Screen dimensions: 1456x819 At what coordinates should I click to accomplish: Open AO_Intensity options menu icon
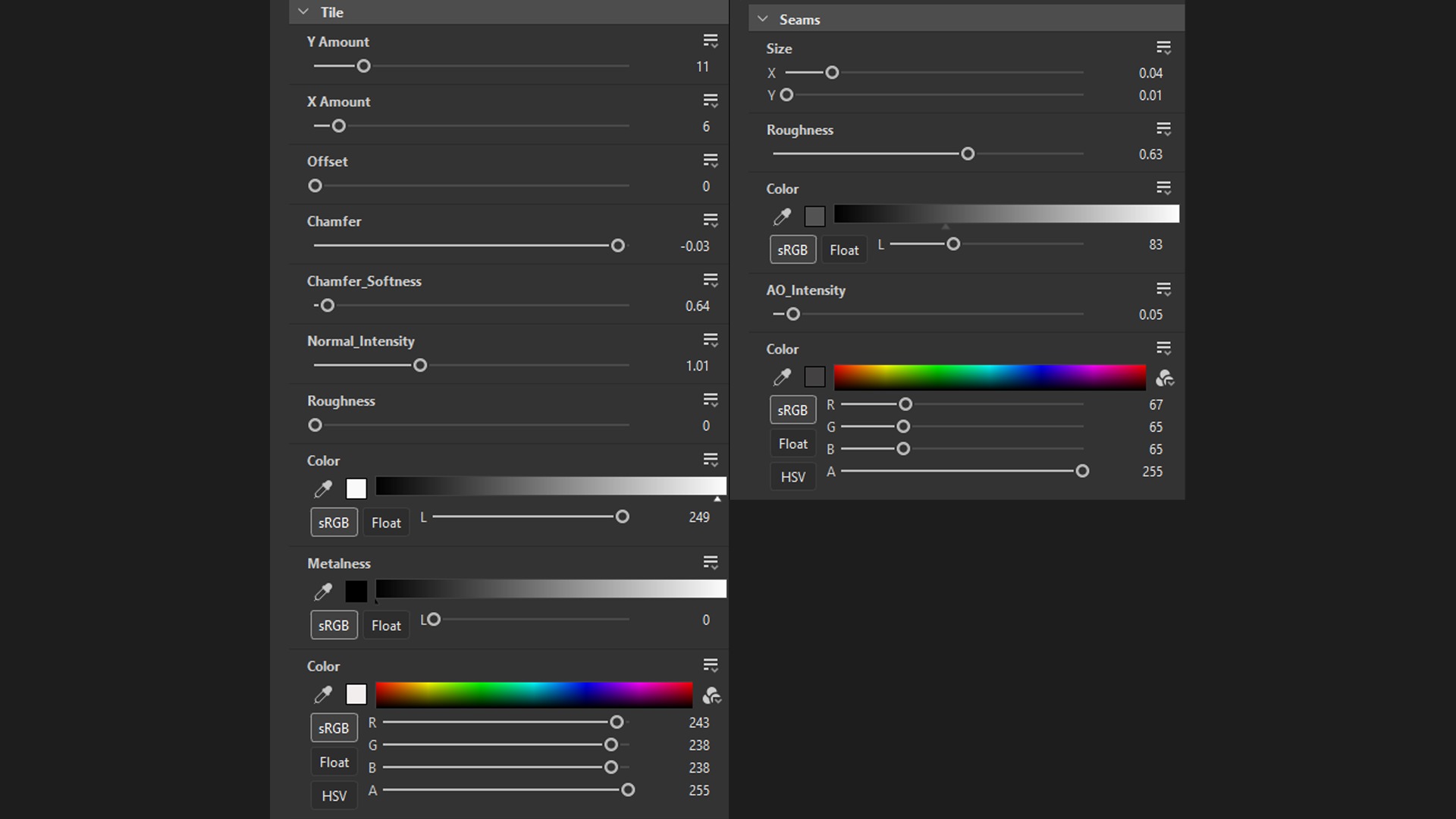click(x=1163, y=290)
